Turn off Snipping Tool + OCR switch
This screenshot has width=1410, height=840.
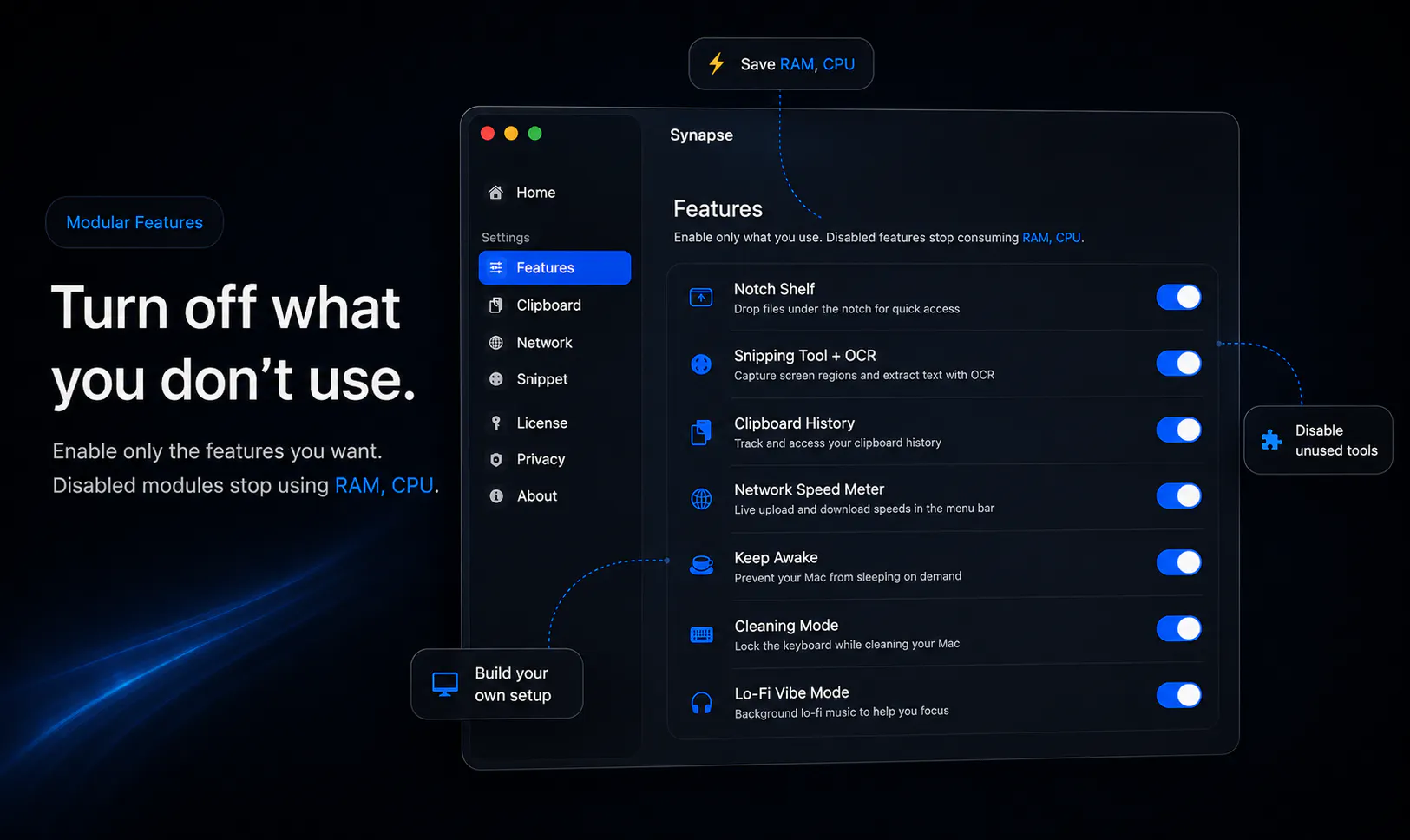(x=1178, y=363)
